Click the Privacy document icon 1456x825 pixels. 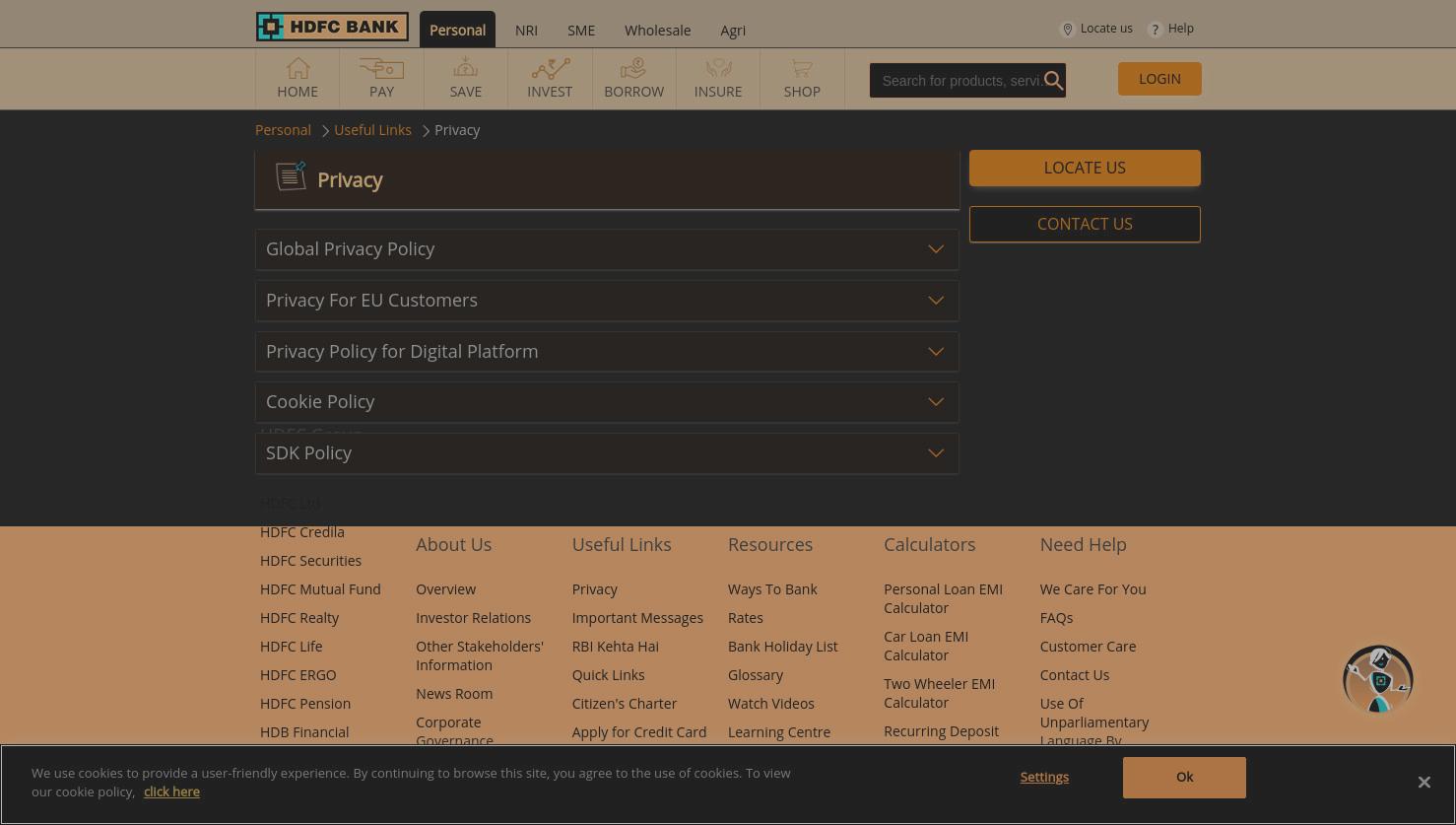coord(291,176)
